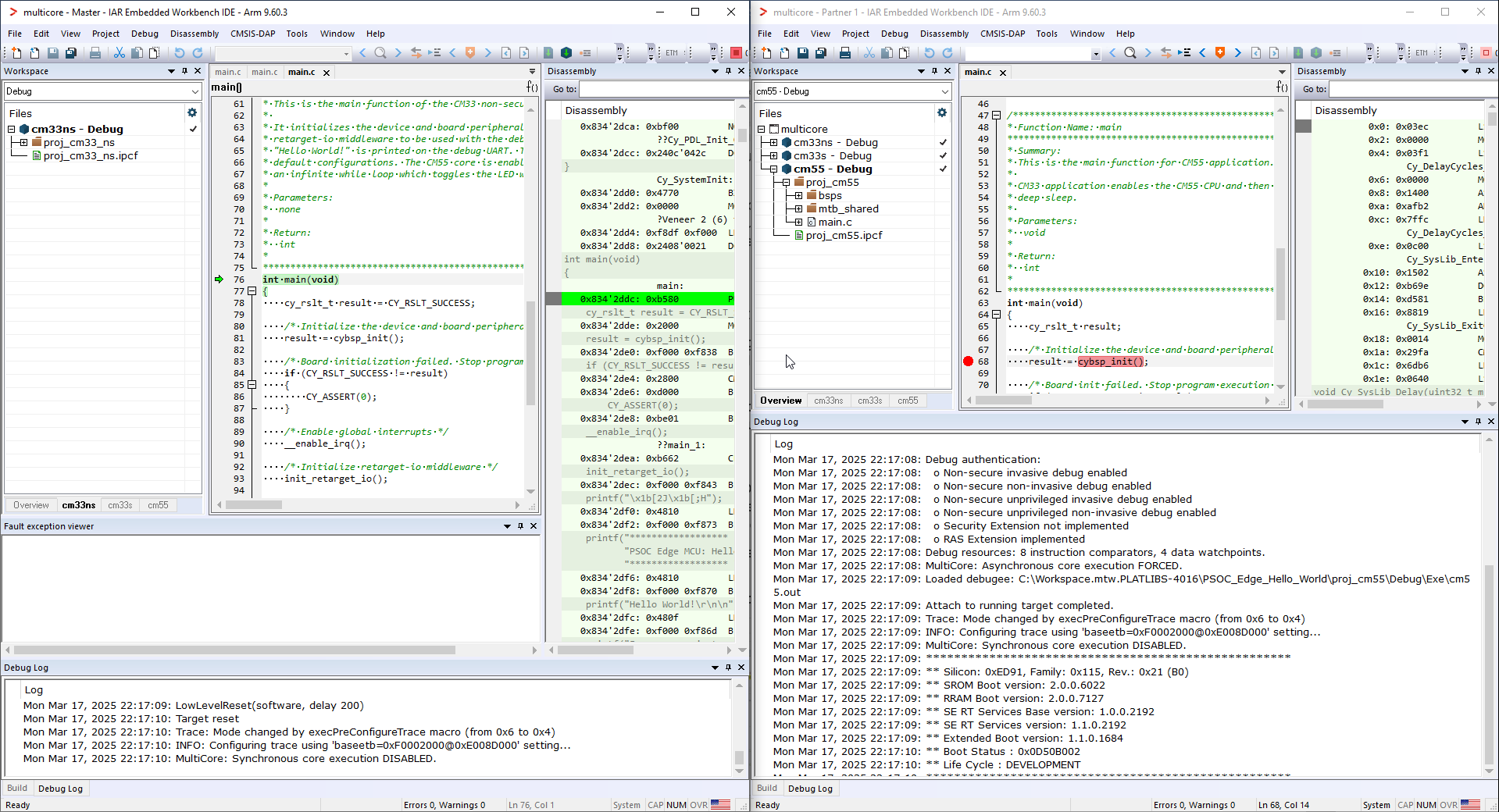Click Toggle Bookmark icon in Master toolbar

point(470,53)
